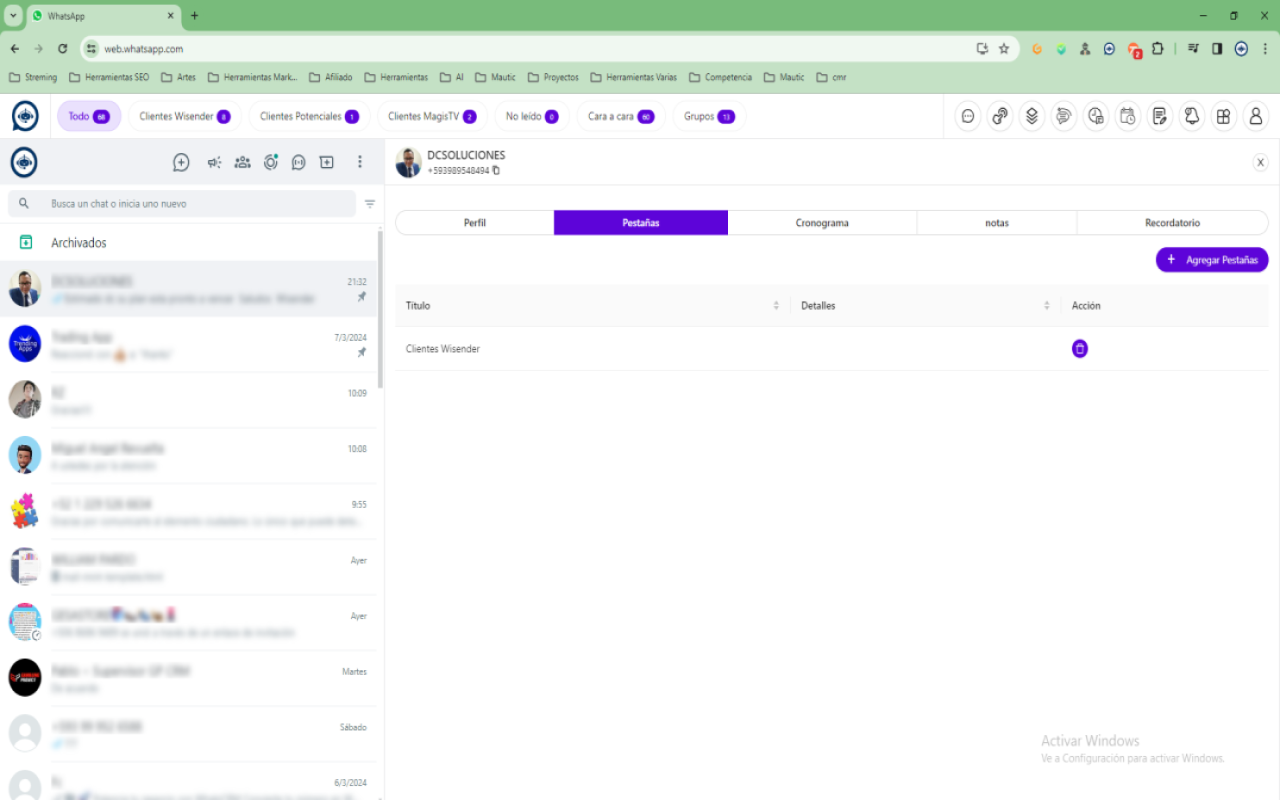View status updates via the status ring icon
The image size is (1280, 800).
pyautogui.click(x=270, y=162)
